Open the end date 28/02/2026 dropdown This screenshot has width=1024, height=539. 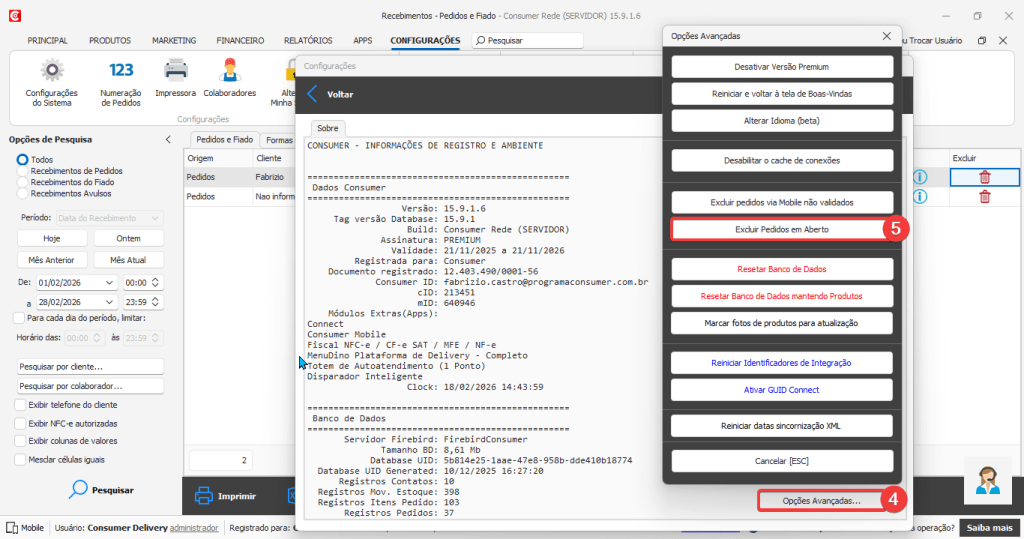(x=109, y=302)
